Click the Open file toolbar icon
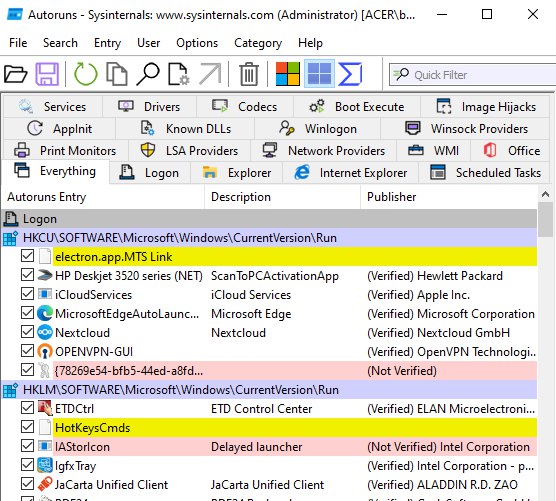 (16, 74)
